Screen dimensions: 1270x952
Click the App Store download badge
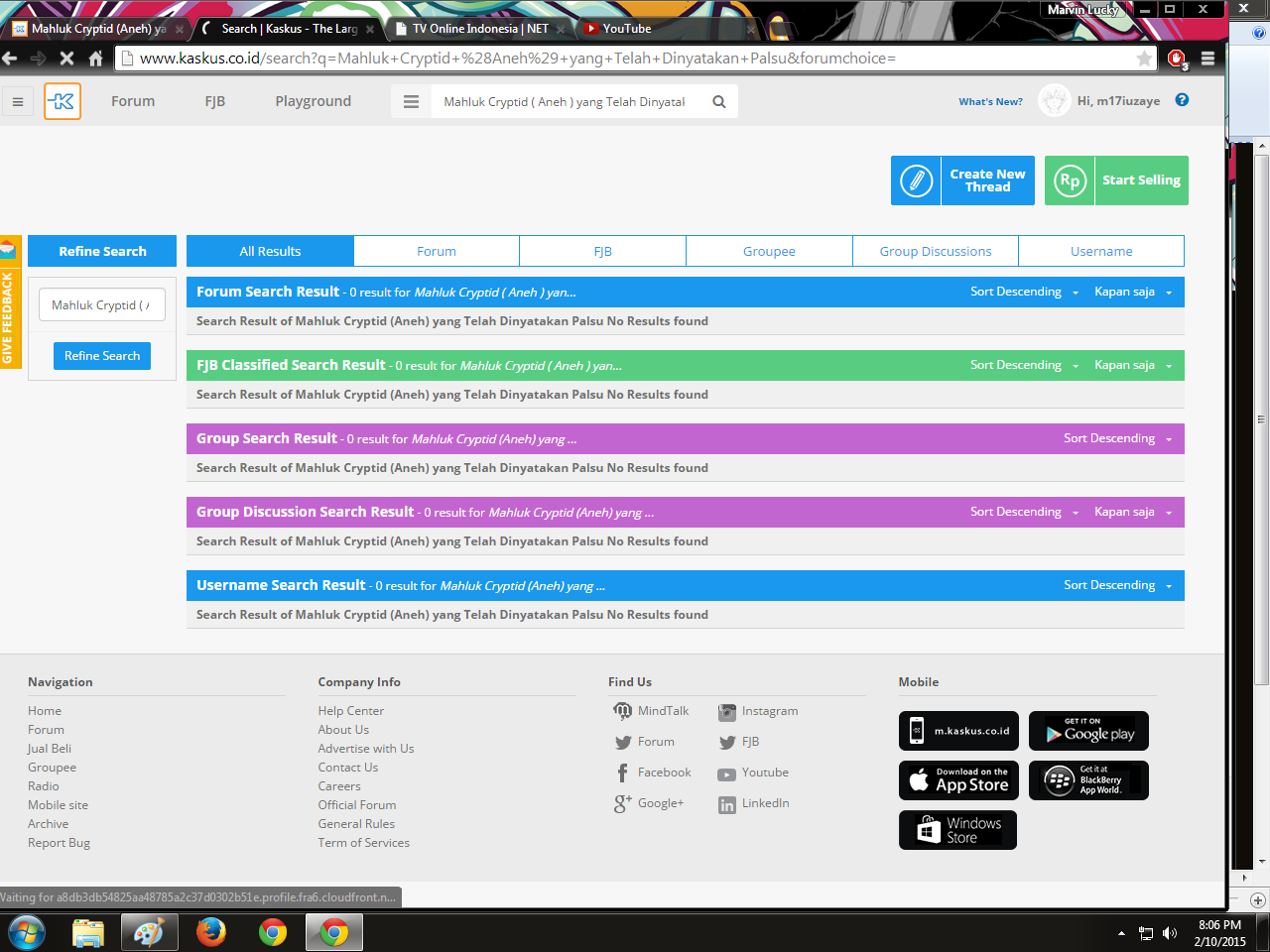958,780
